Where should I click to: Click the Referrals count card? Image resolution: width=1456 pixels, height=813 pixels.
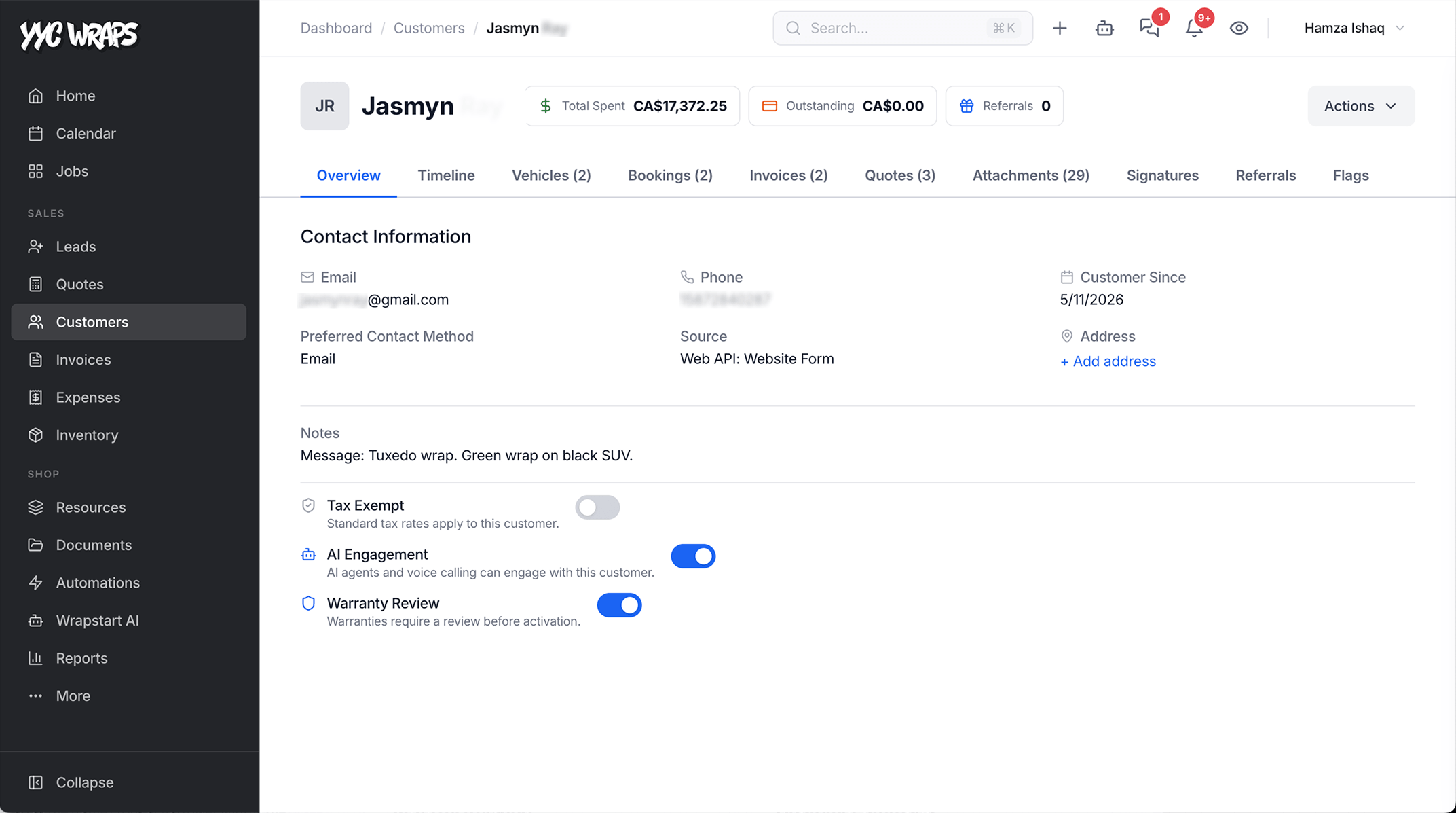click(x=1004, y=106)
